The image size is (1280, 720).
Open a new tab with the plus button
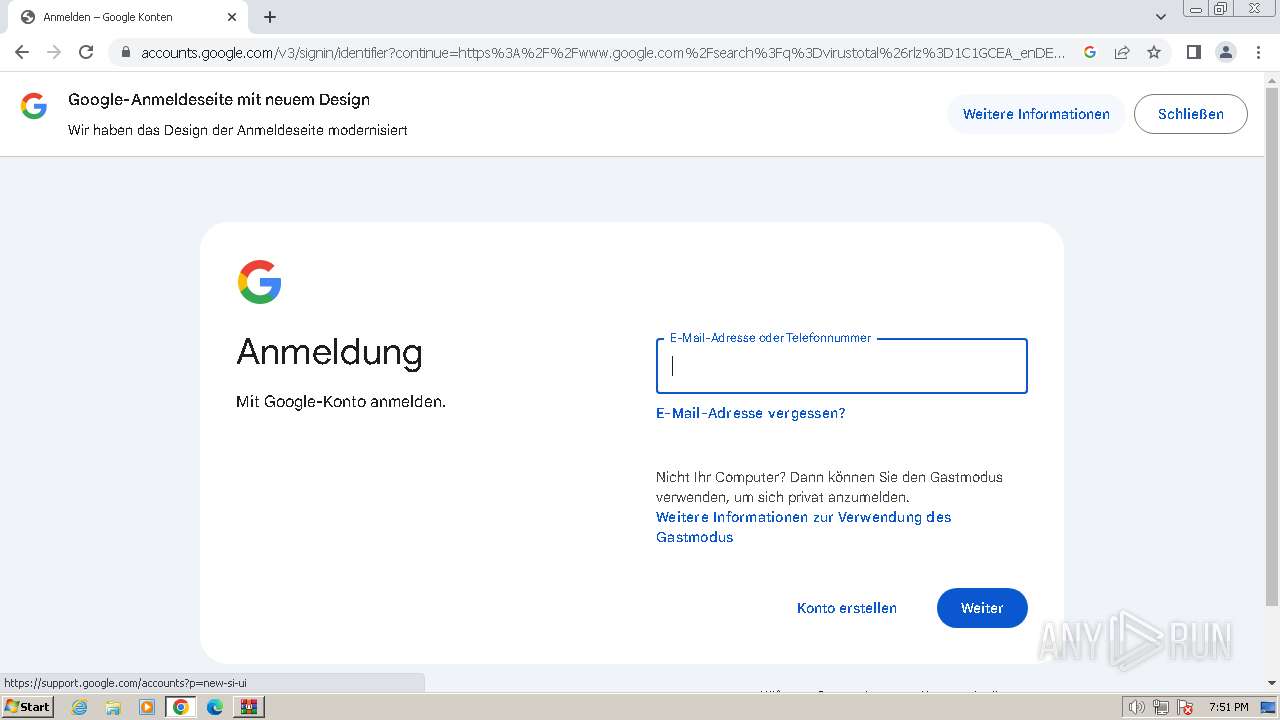[x=270, y=17]
